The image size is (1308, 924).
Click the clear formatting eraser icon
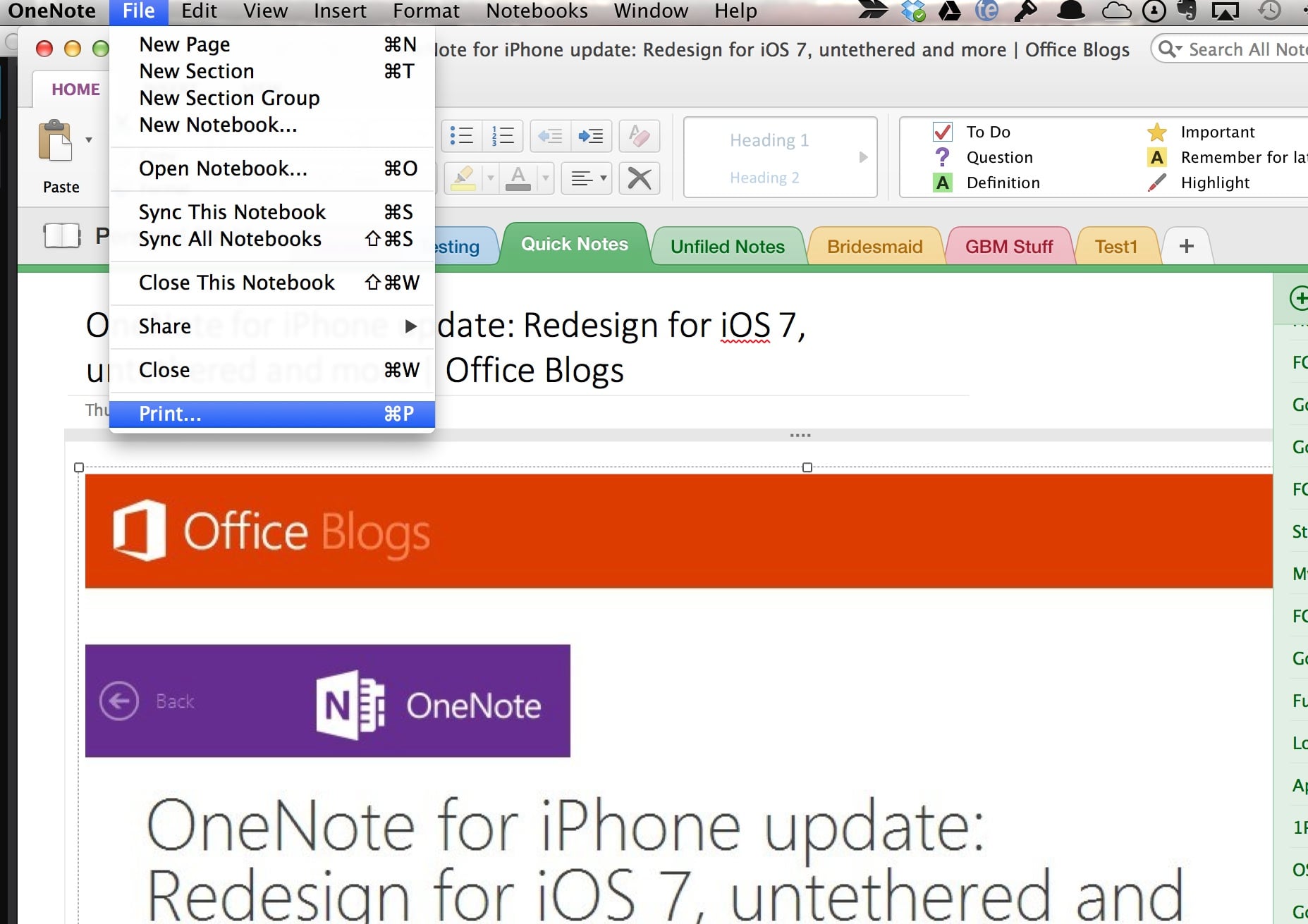click(638, 135)
